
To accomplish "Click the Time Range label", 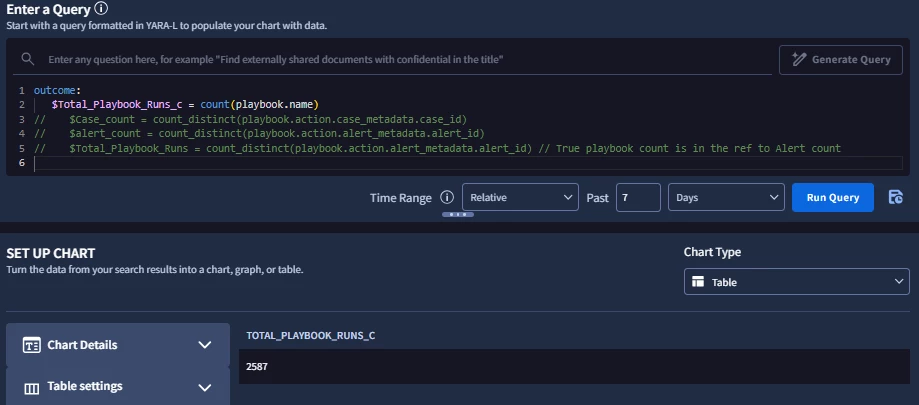I will [401, 198].
